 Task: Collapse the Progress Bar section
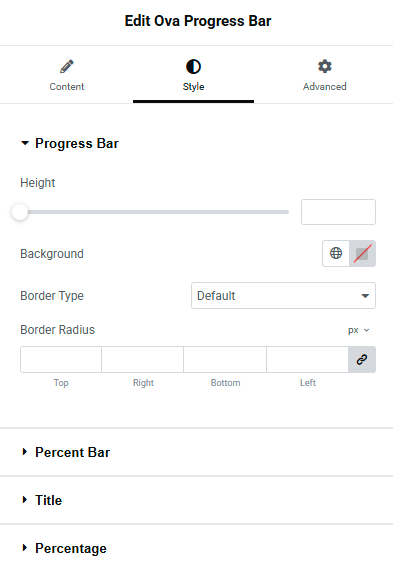pos(70,143)
